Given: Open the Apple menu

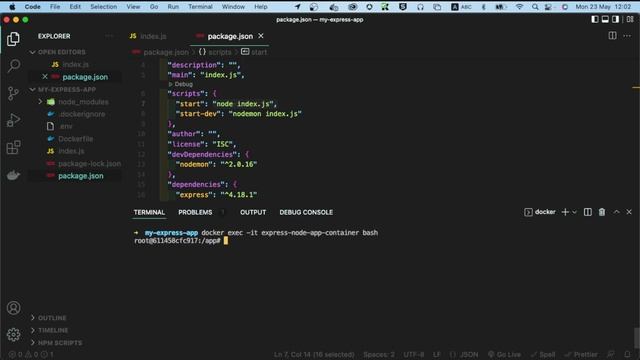Looking at the screenshot, I should point(12,7).
